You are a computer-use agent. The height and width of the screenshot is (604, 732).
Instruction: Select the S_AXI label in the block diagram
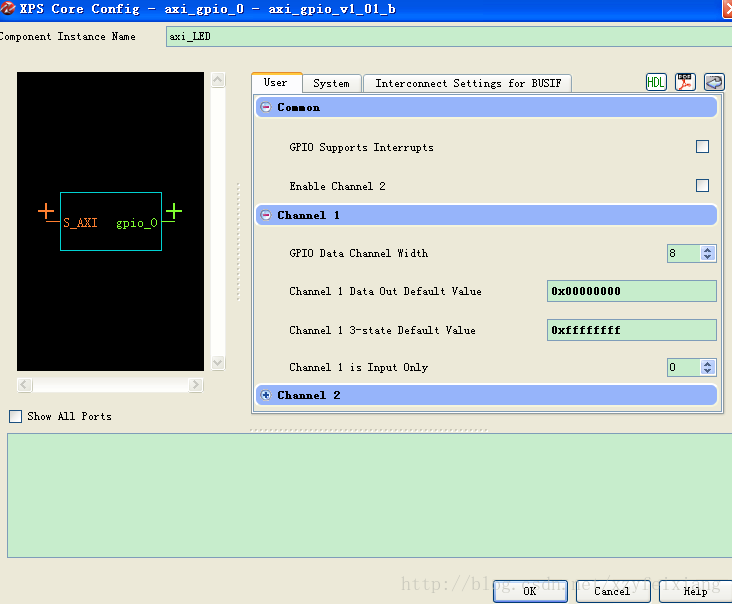pos(80,223)
